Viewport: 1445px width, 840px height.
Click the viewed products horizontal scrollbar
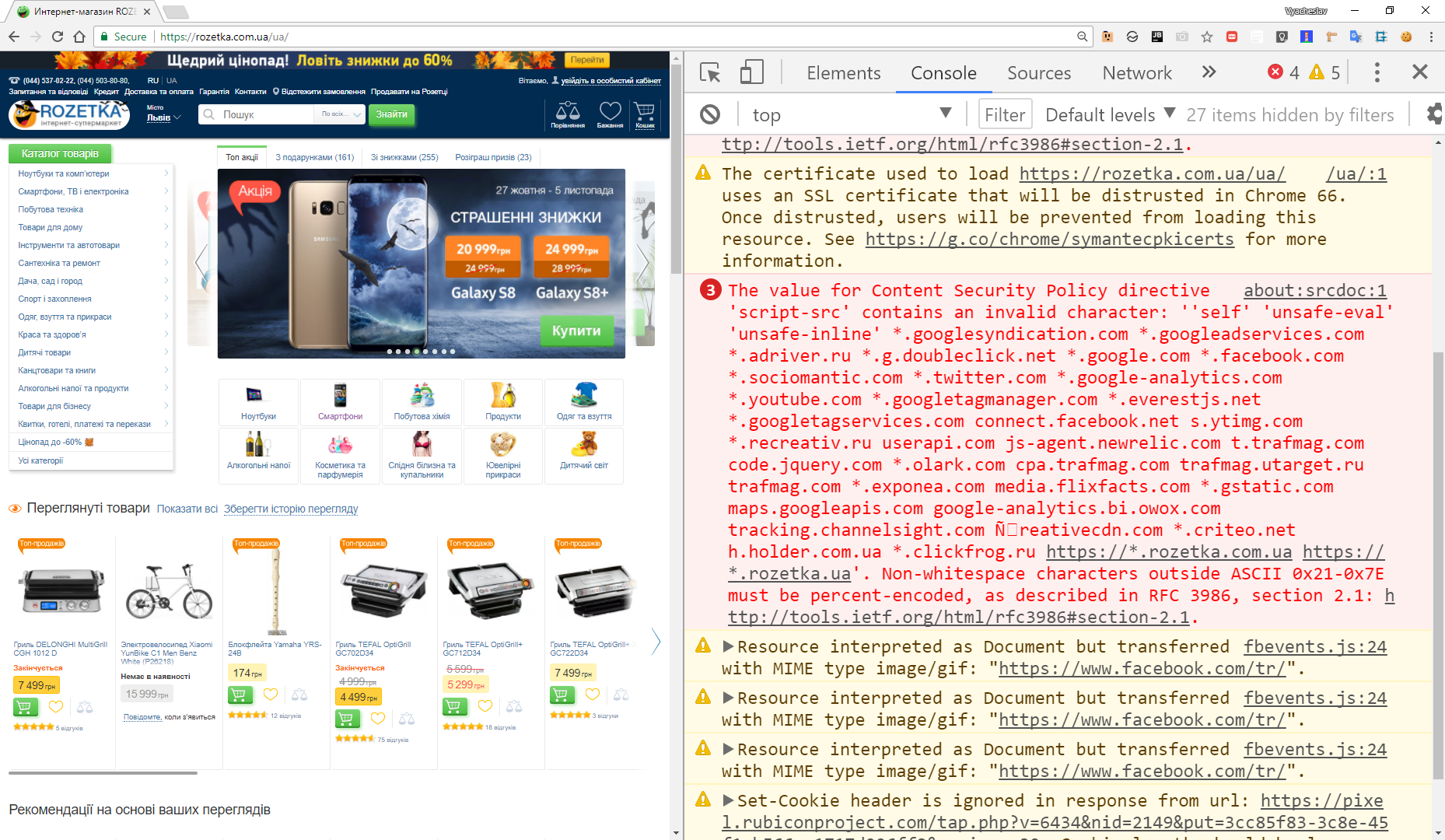[x=103, y=773]
